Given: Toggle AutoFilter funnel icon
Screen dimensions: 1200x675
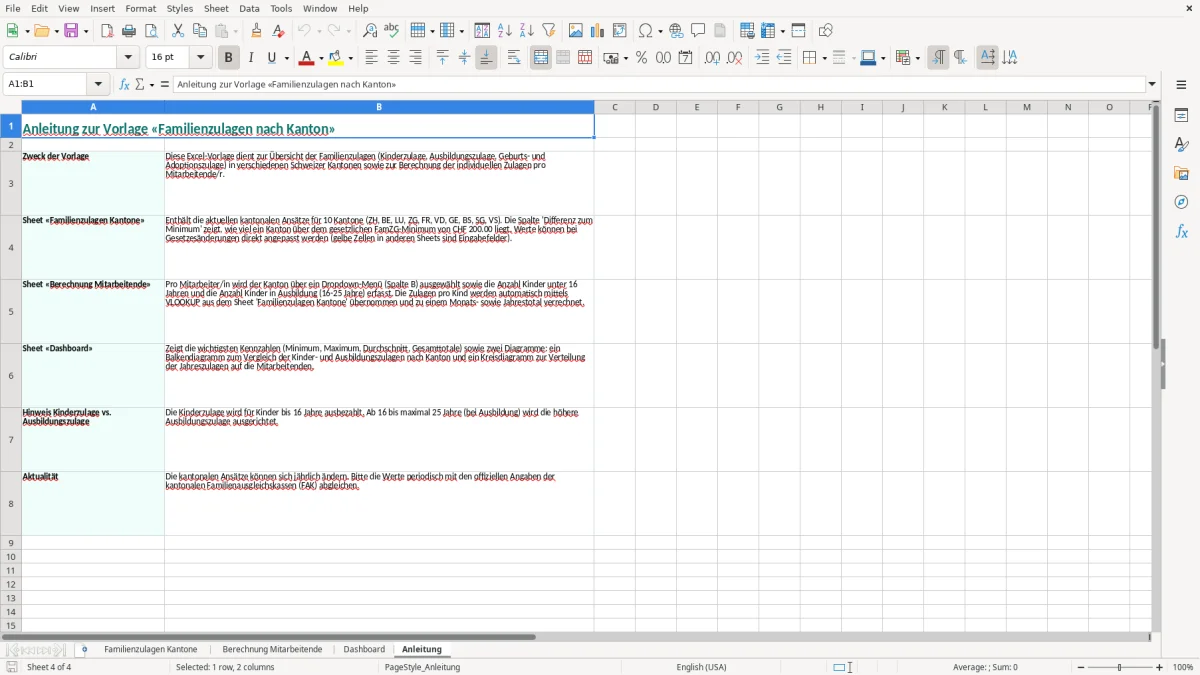Looking at the screenshot, I should tap(549, 31).
